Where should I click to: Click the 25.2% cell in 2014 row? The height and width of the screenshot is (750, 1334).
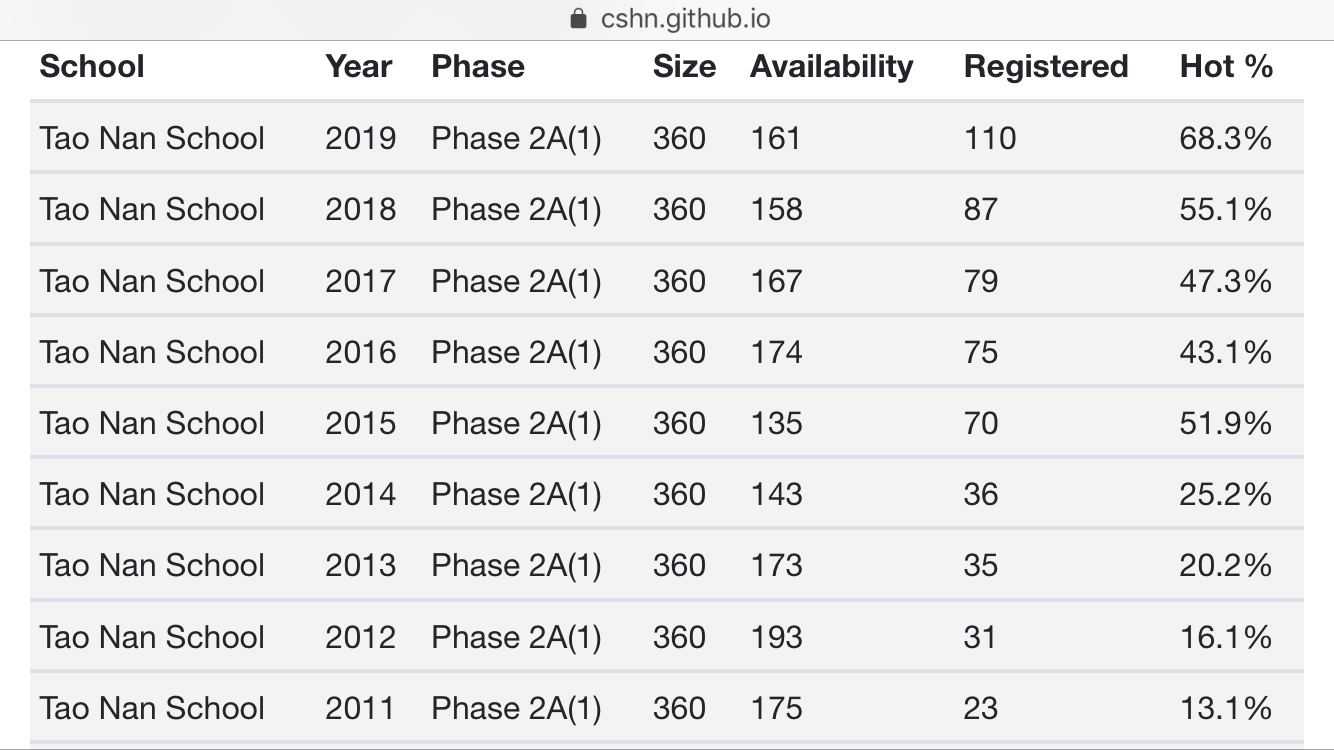(1225, 494)
